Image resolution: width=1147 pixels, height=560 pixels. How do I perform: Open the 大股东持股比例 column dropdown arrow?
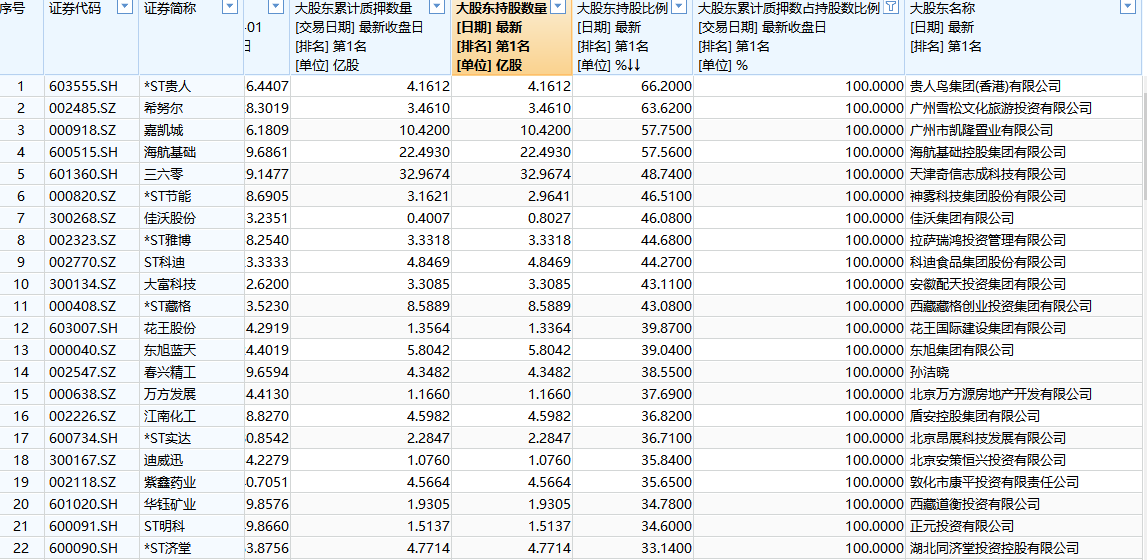tap(679, 7)
